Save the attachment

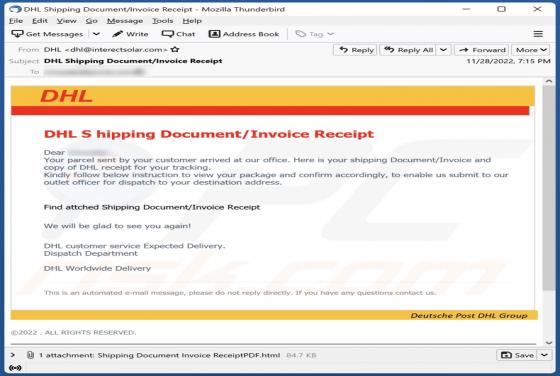point(517,355)
